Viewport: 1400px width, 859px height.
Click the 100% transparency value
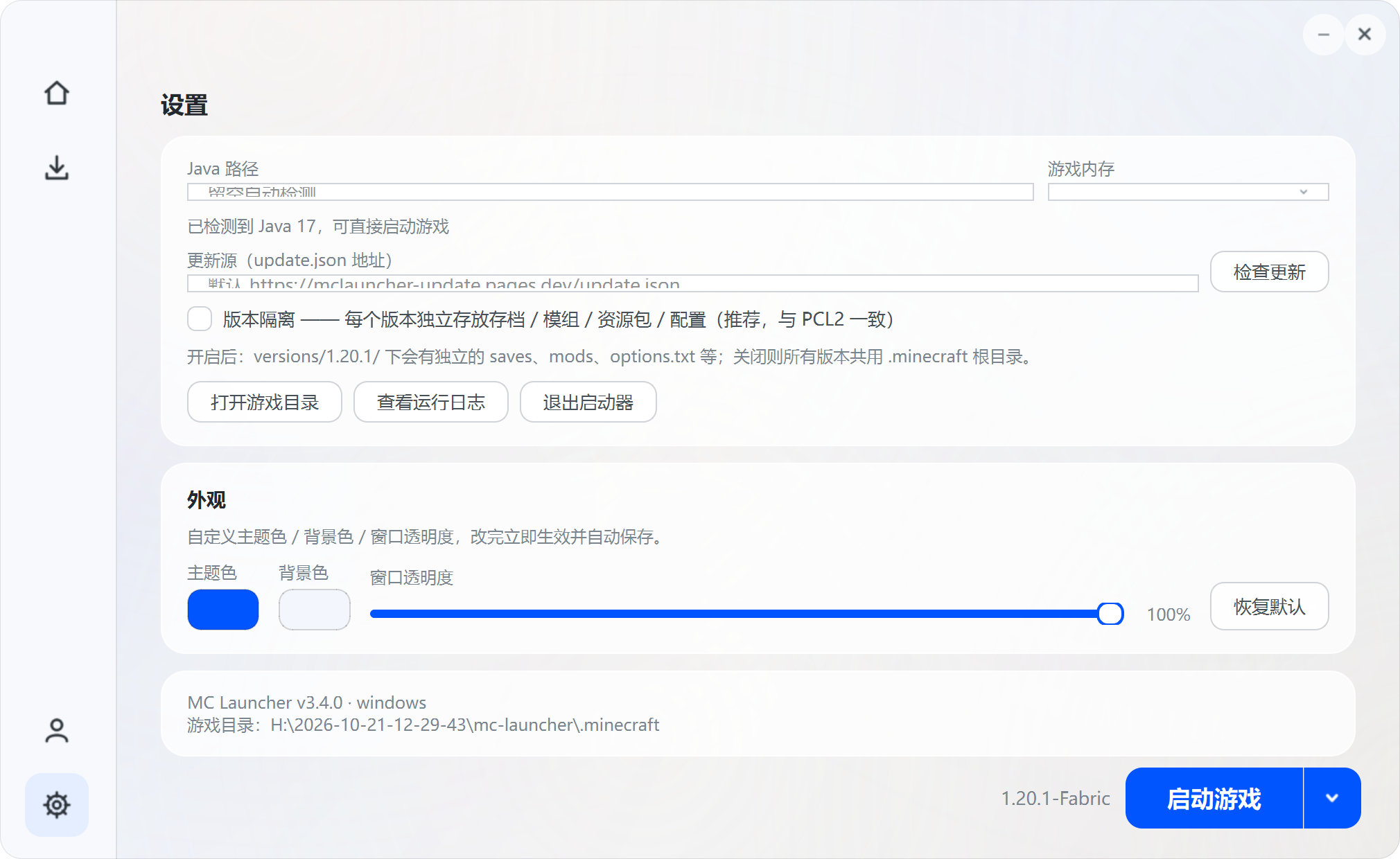[x=1168, y=614]
